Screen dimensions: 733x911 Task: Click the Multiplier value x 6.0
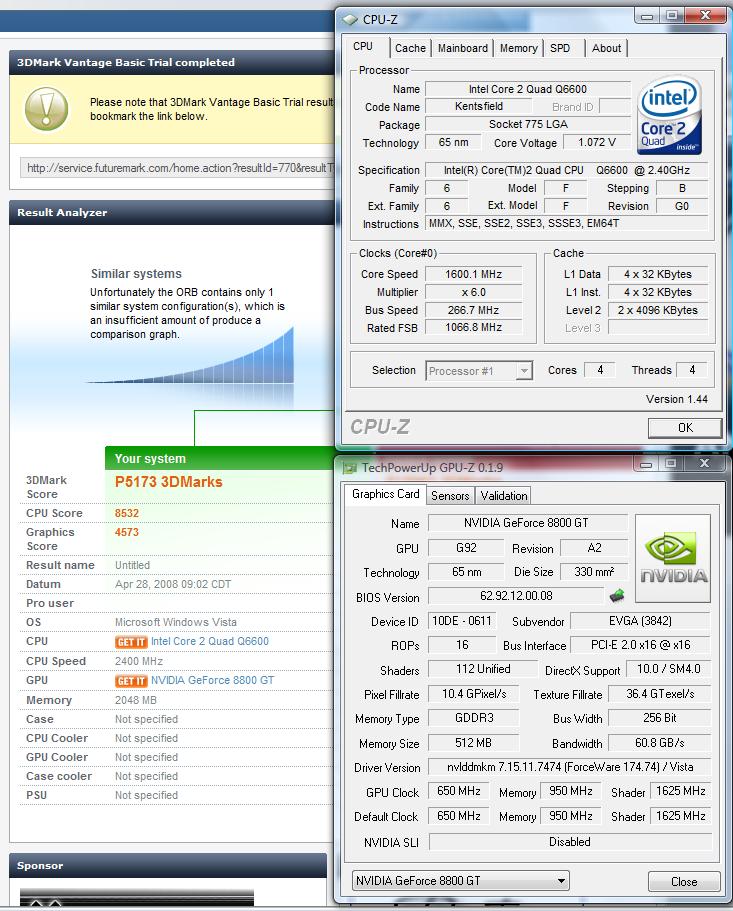473,292
